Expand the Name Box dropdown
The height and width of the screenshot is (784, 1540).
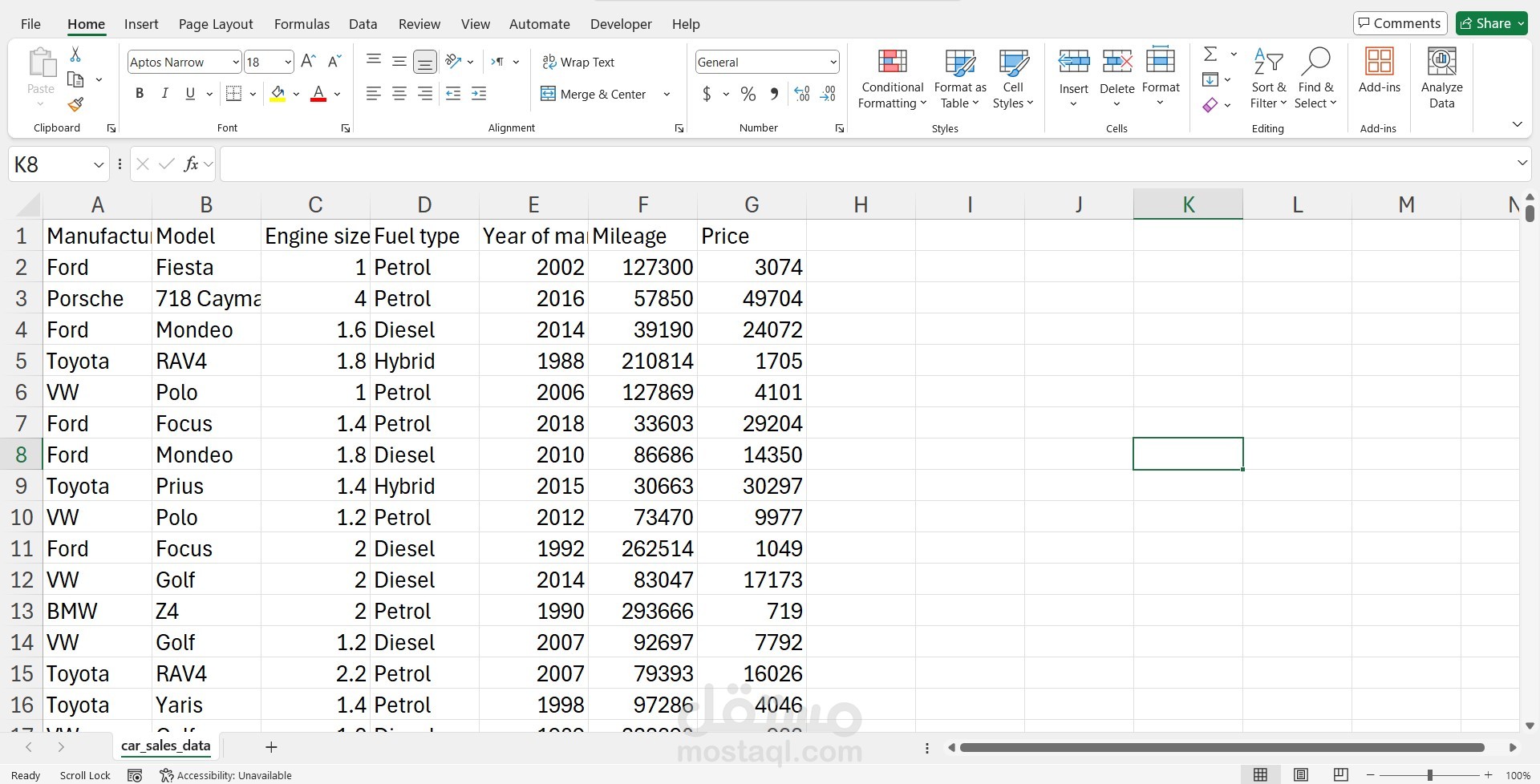(99, 164)
